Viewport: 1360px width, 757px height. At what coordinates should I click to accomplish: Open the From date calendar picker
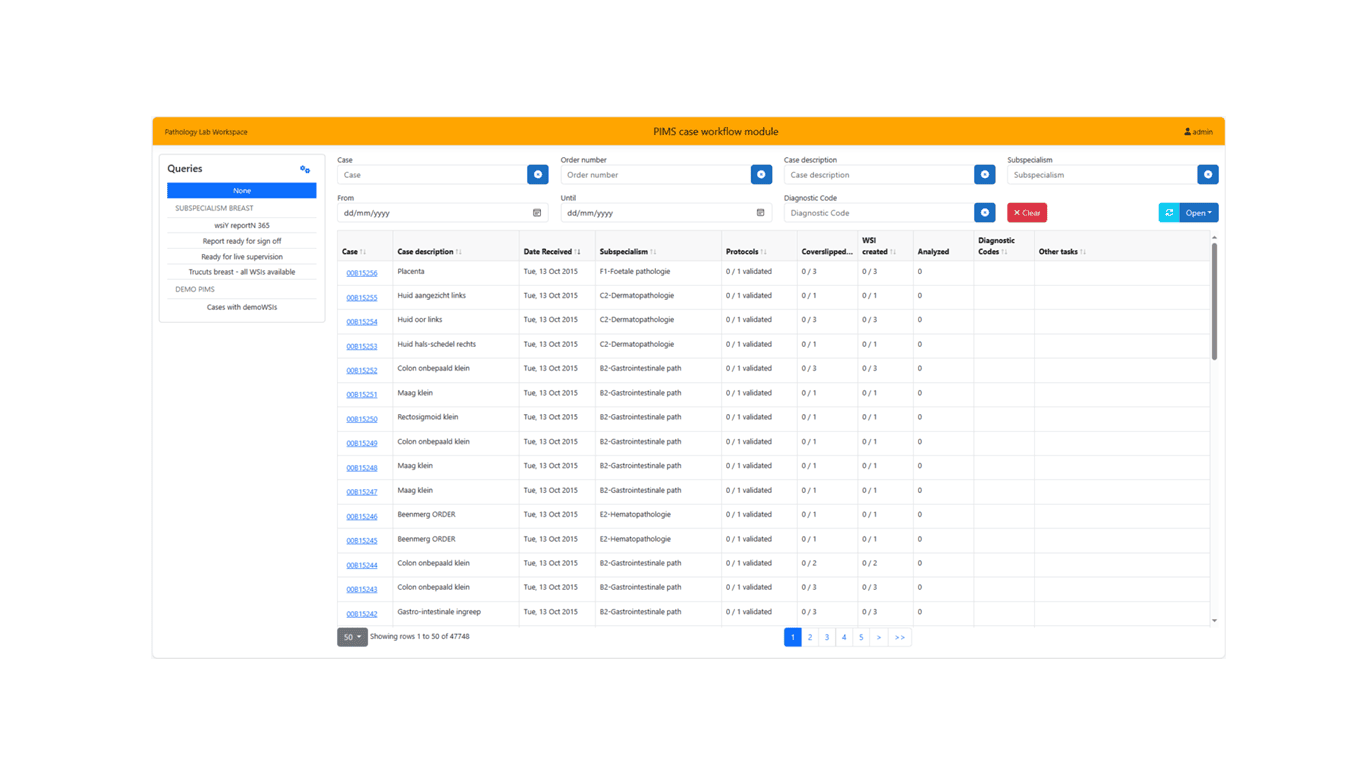(x=537, y=213)
